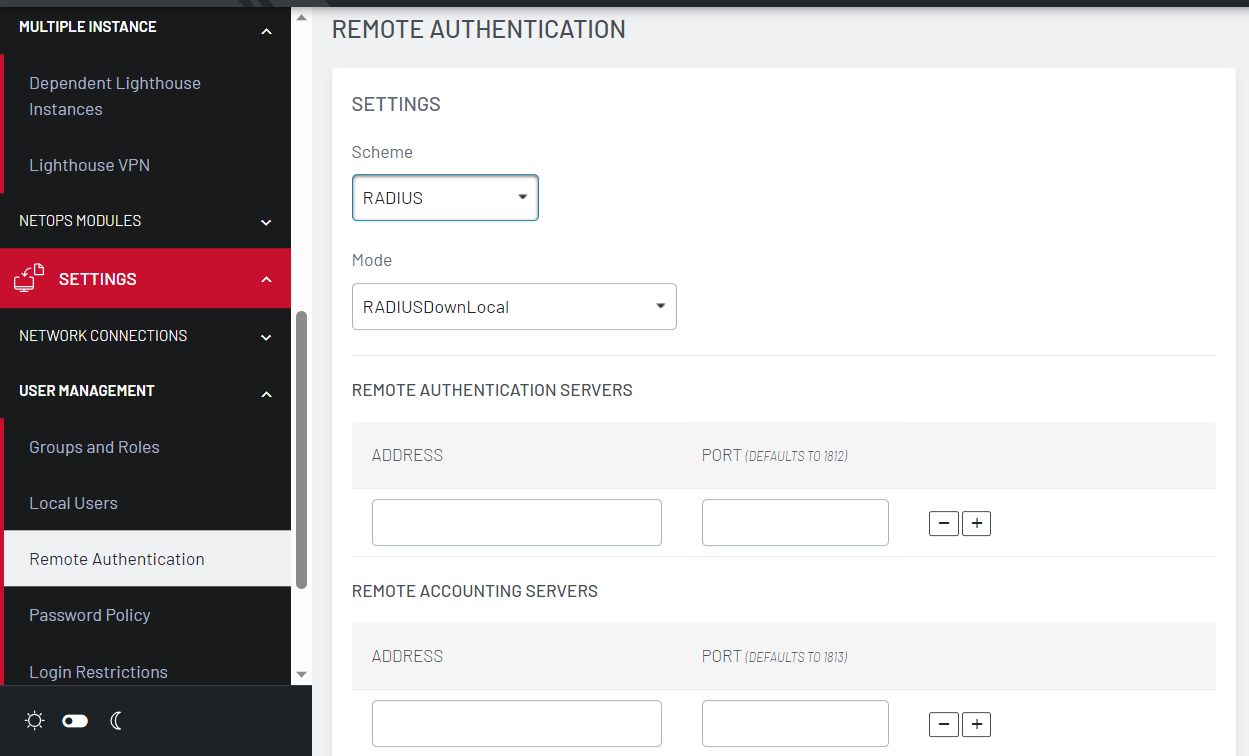Go to Password Policy settings
The height and width of the screenshot is (756, 1249).
(90, 615)
